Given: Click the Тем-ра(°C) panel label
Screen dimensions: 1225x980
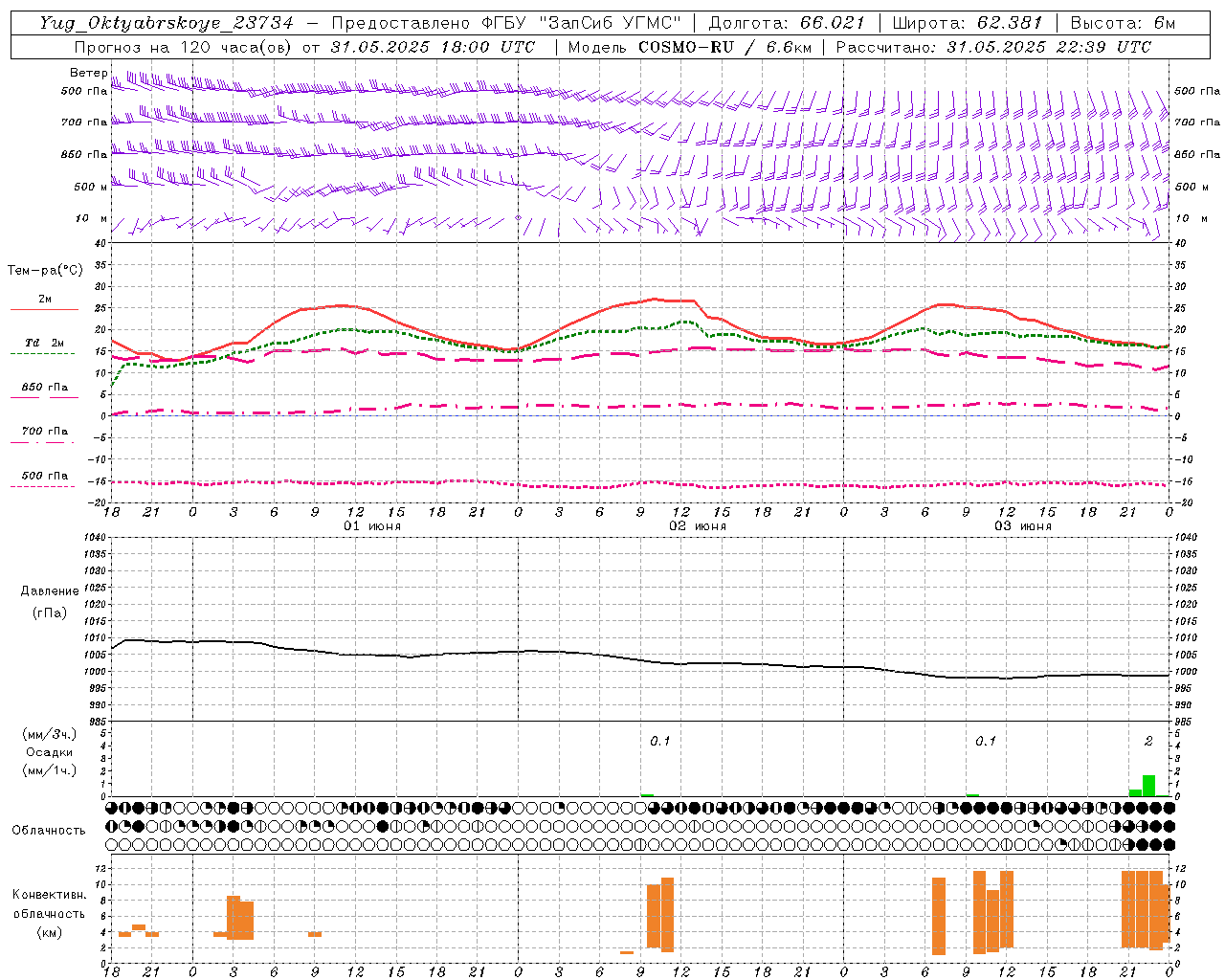Looking at the screenshot, I should tap(45, 271).
